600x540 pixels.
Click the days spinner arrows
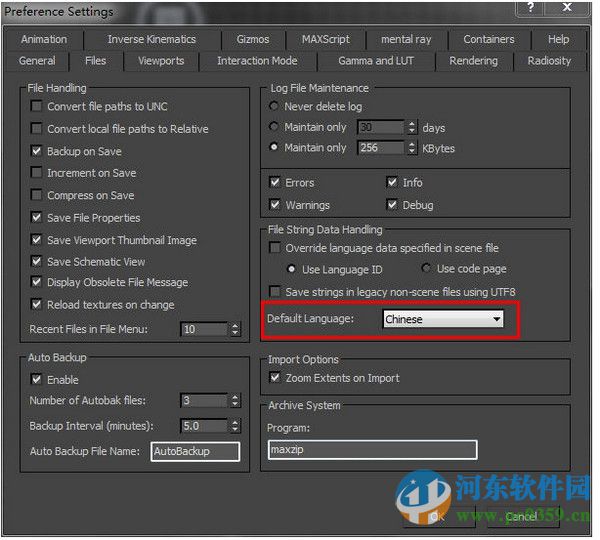click(x=412, y=127)
